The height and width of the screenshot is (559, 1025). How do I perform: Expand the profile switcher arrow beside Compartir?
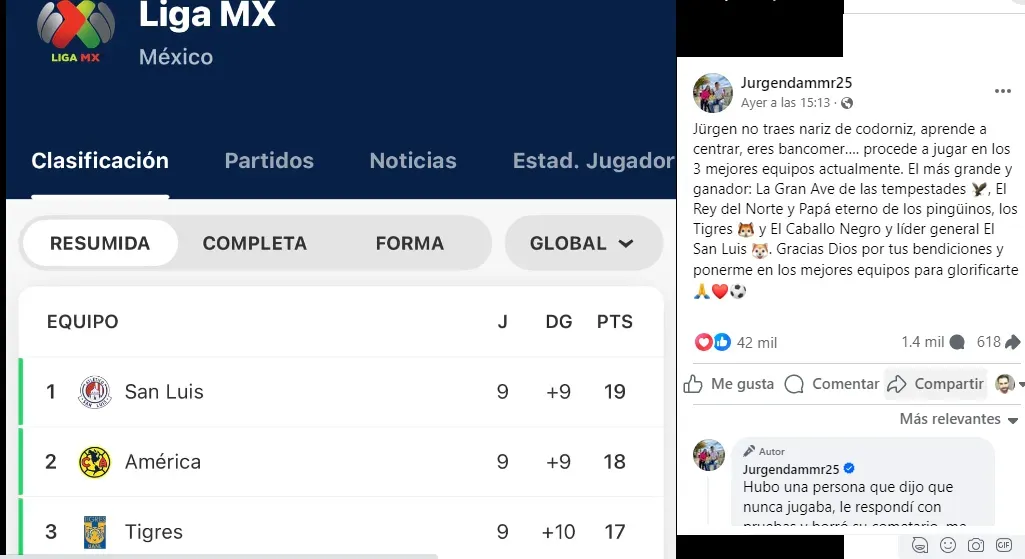click(1020, 384)
